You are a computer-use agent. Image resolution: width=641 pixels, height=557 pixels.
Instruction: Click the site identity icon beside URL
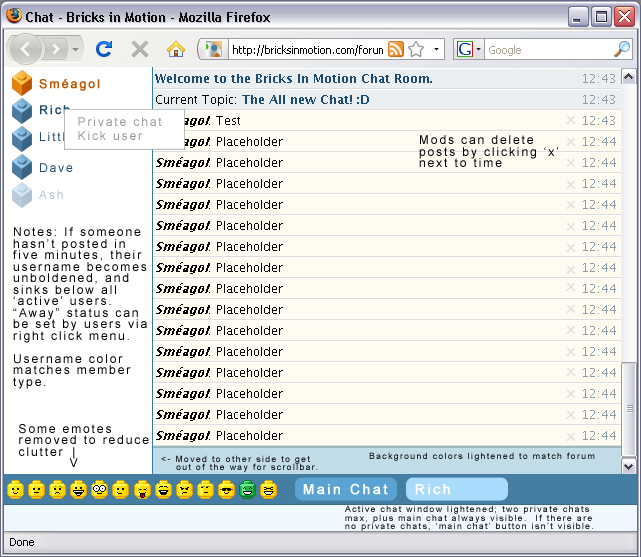(213, 49)
